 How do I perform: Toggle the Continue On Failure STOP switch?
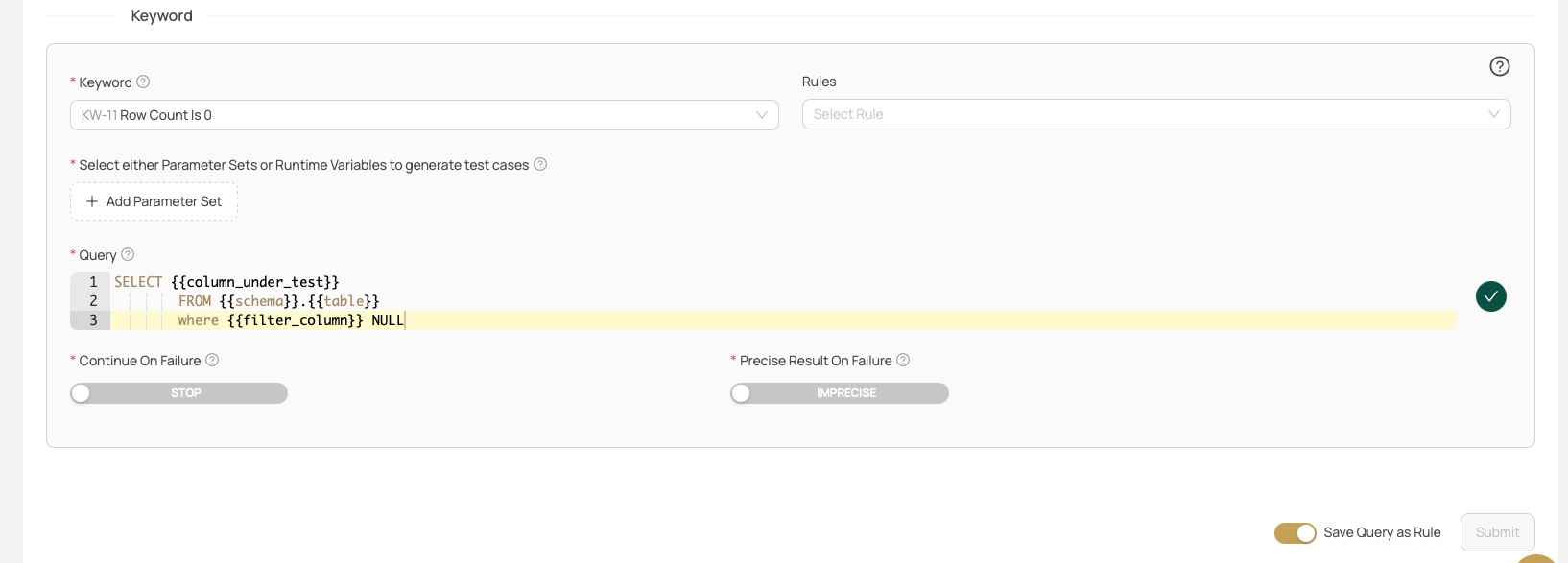tap(178, 393)
